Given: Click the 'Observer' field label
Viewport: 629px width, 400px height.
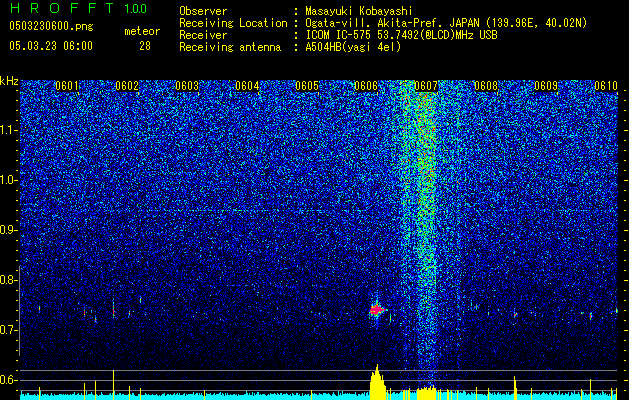Looking at the screenshot, I should click(203, 11).
